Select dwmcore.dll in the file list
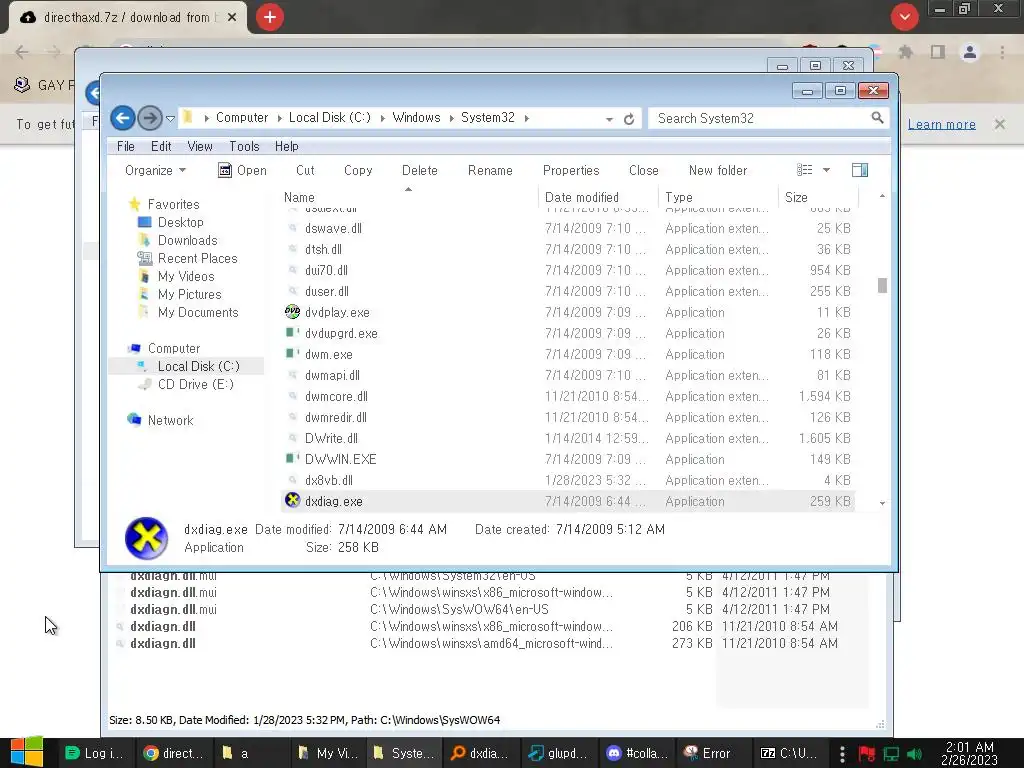Screen dimensions: 1024x768 336,396
